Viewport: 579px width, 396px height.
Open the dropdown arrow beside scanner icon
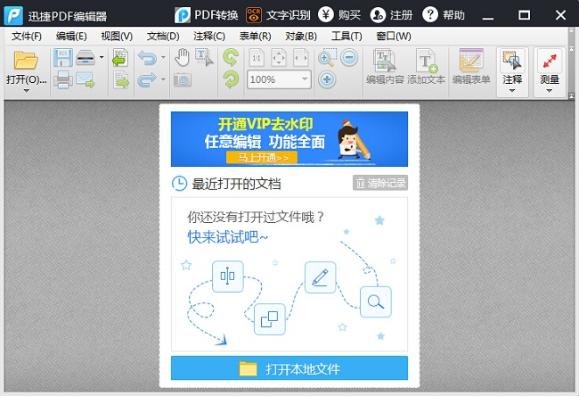[102, 57]
